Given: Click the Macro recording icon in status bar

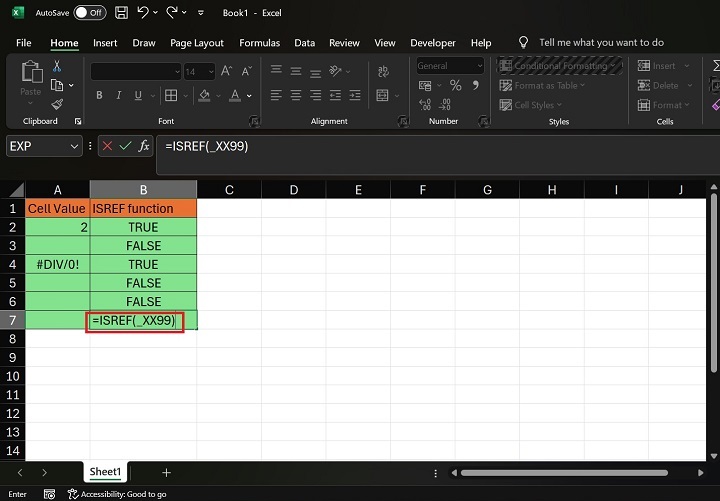Looking at the screenshot, I should pyautogui.click(x=49, y=494).
